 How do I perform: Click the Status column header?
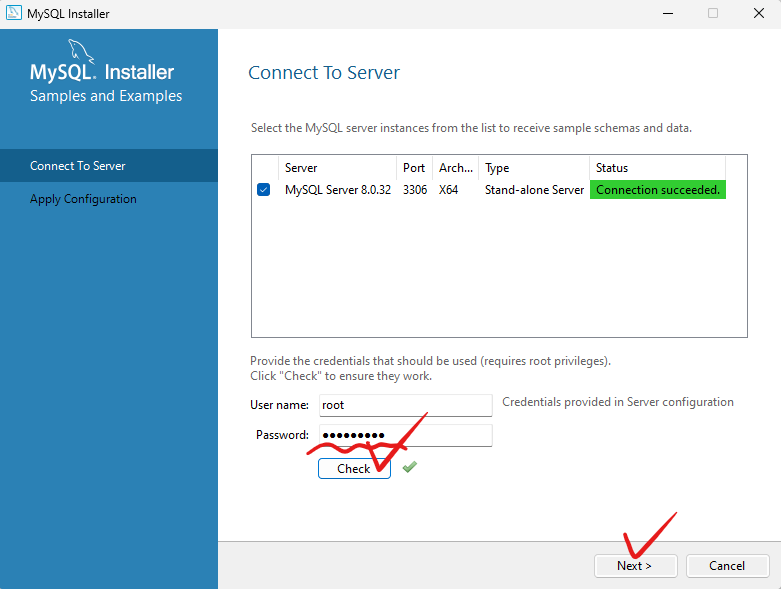click(657, 168)
